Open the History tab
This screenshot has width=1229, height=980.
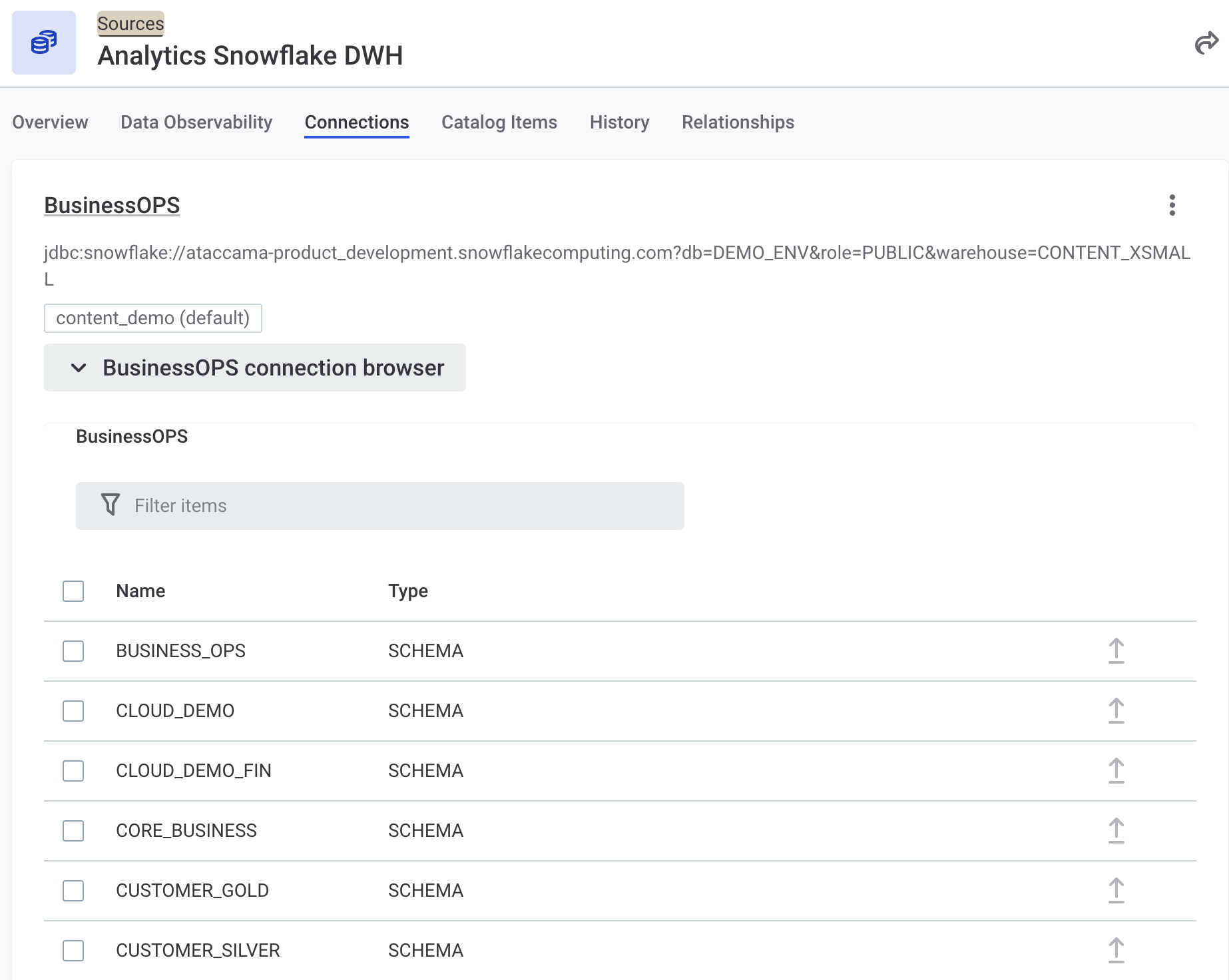coord(619,122)
